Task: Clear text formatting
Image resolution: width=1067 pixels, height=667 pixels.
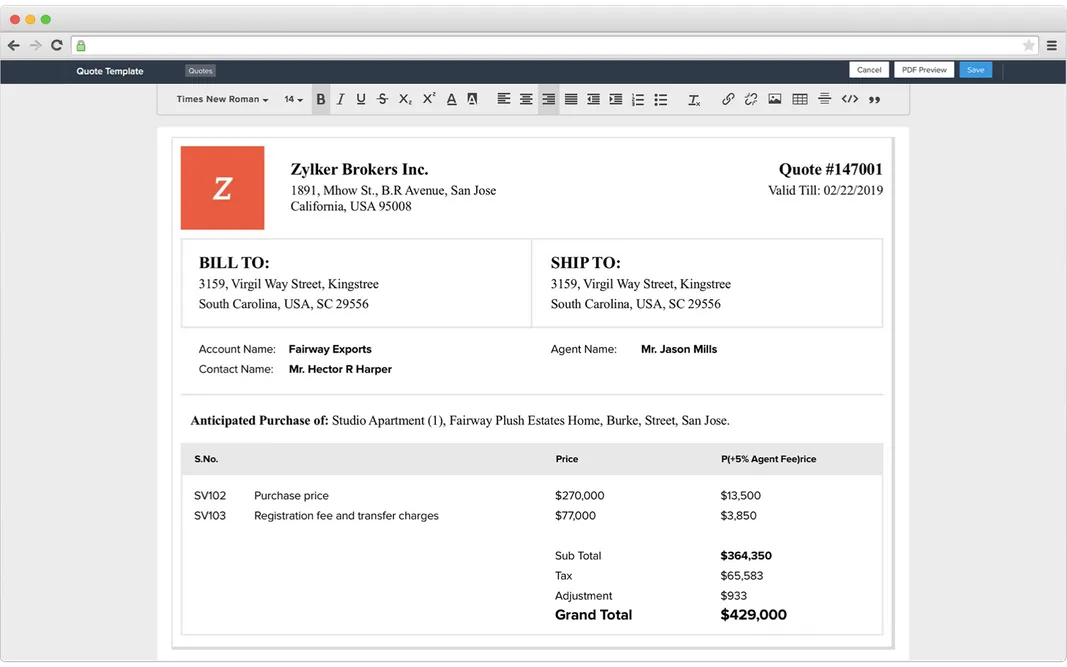Action: point(694,99)
